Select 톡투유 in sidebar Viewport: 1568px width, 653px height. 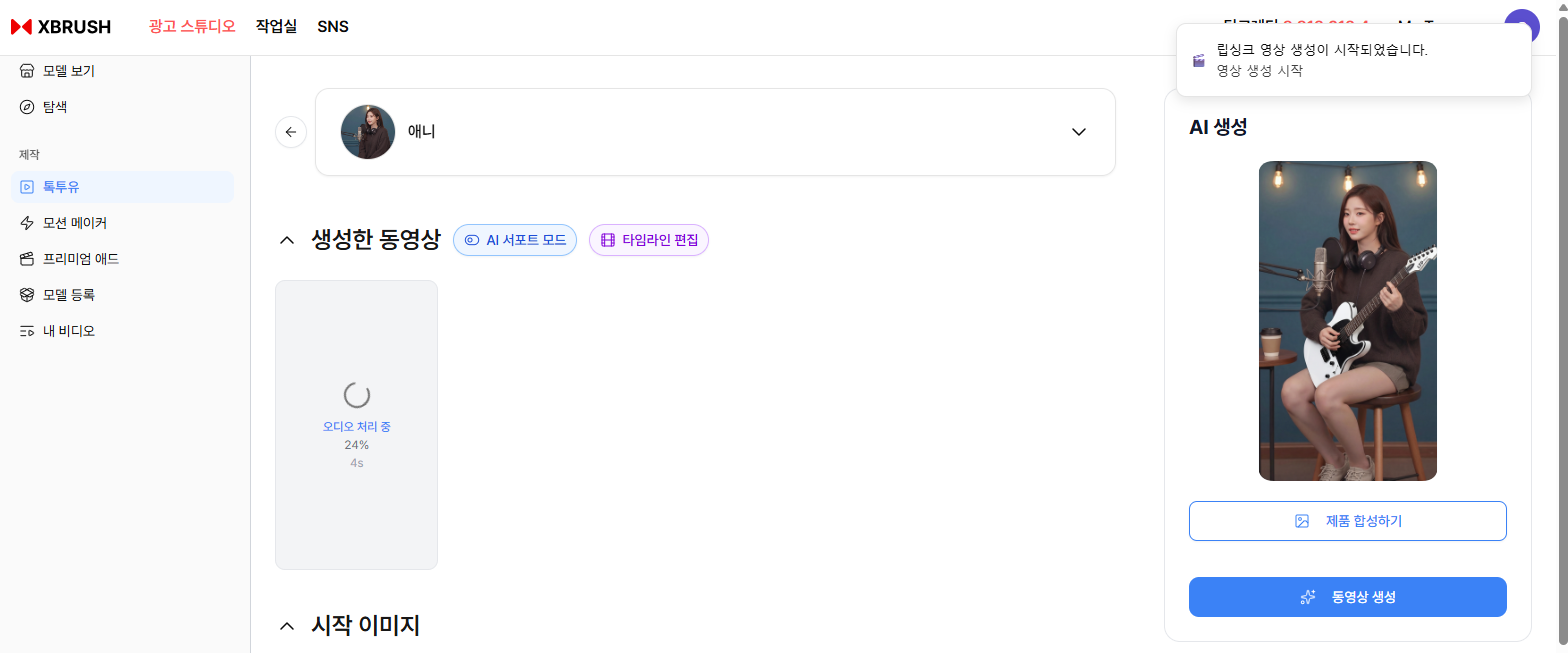[x=61, y=187]
